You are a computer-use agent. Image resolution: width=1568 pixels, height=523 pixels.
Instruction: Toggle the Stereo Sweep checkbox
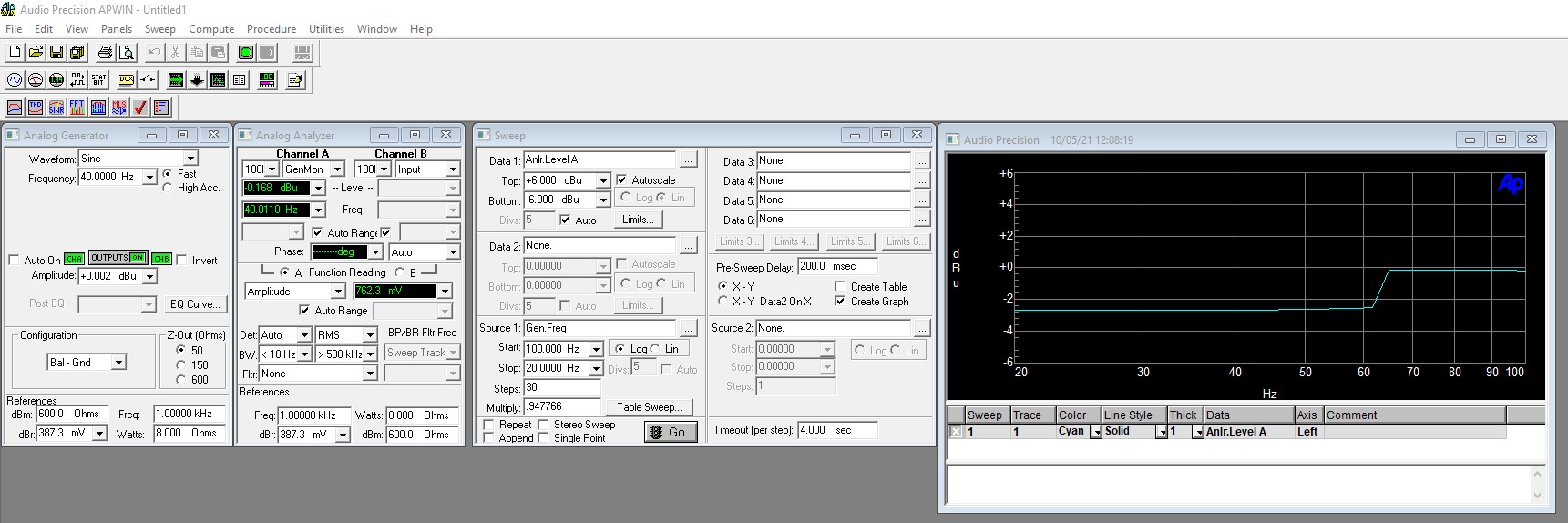(x=543, y=425)
